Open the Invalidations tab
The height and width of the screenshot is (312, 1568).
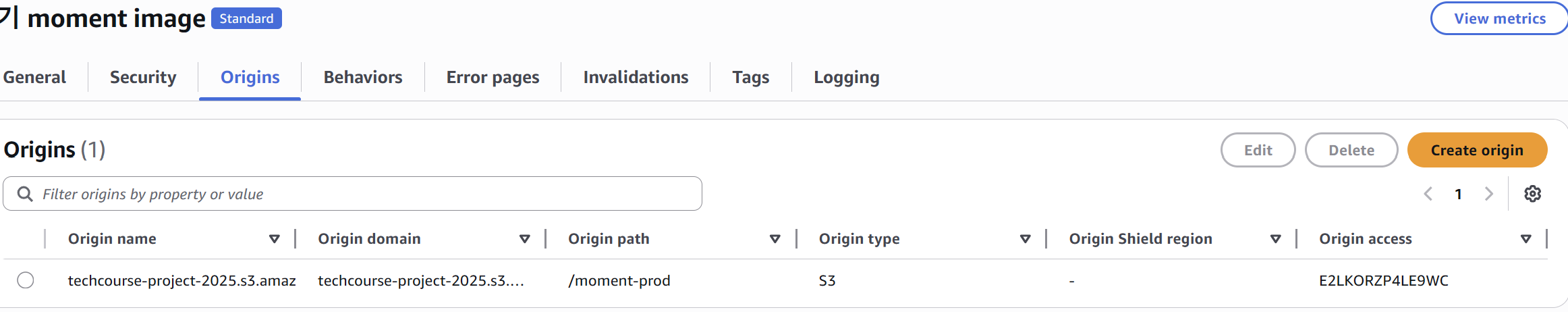pyautogui.click(x=636, y=78)
